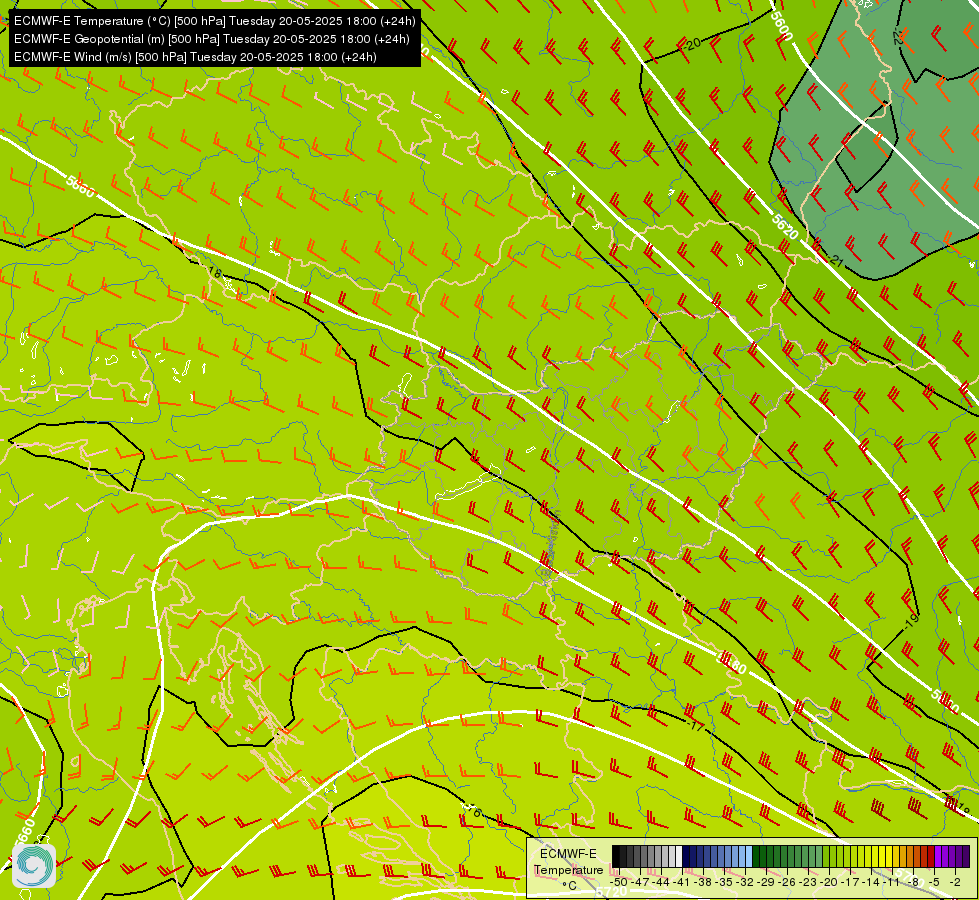Click the -21 isotherm label on map

(837, 260)
